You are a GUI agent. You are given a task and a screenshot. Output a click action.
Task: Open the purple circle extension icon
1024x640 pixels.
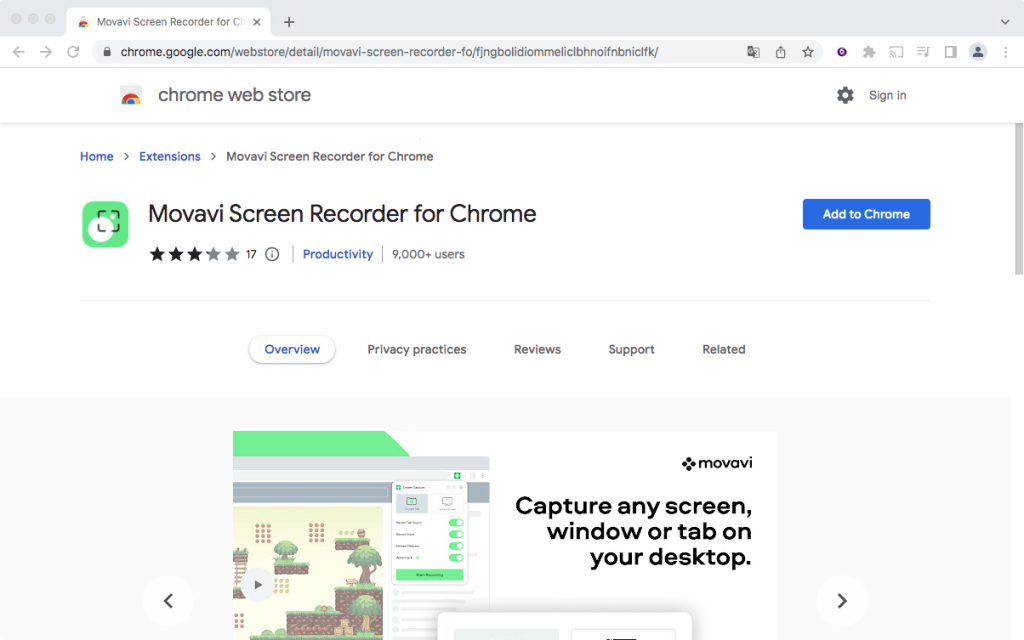pyautogui.click(x=842, y=52)
